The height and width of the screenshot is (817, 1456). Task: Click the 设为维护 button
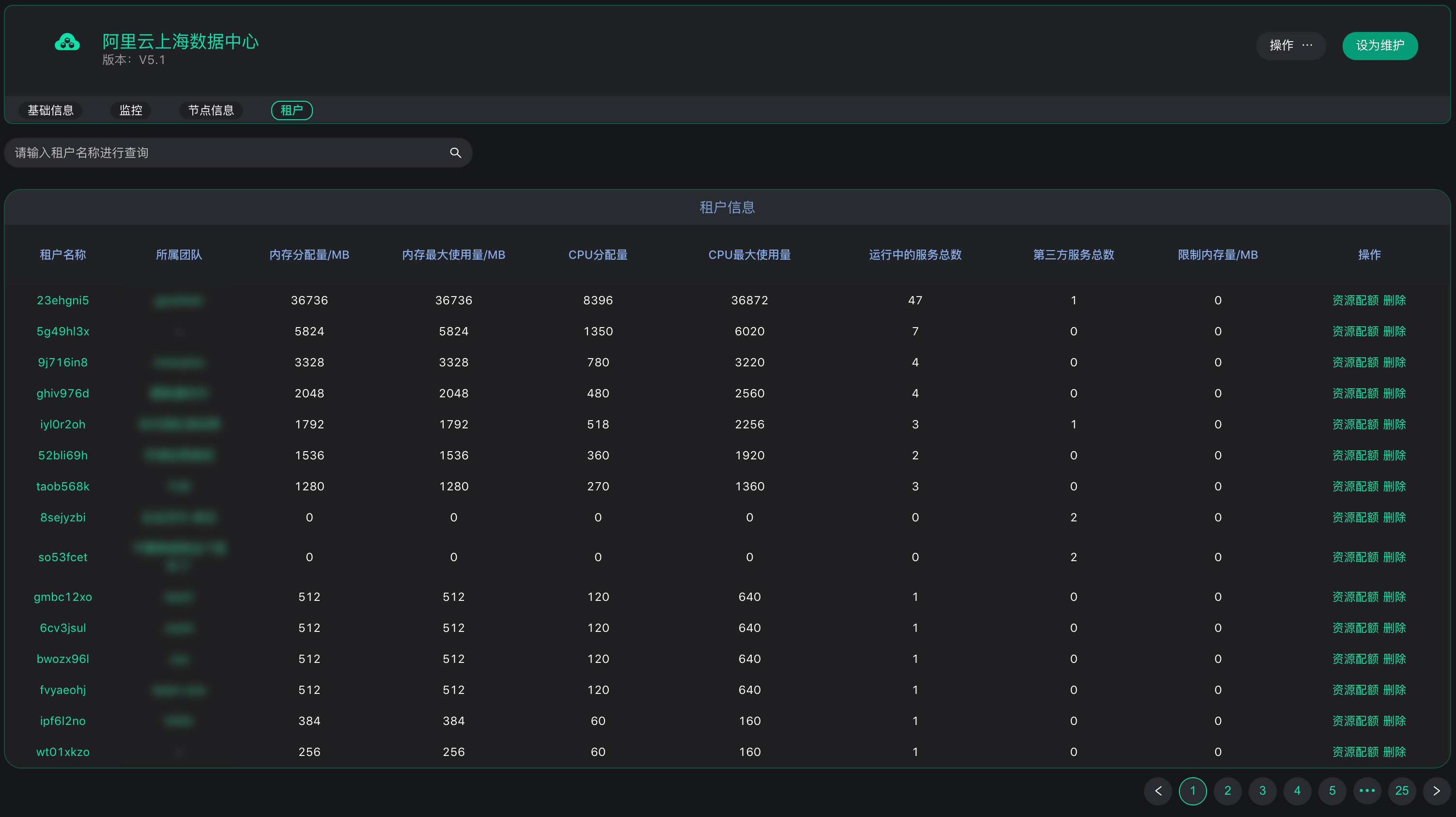(1379, 46)
